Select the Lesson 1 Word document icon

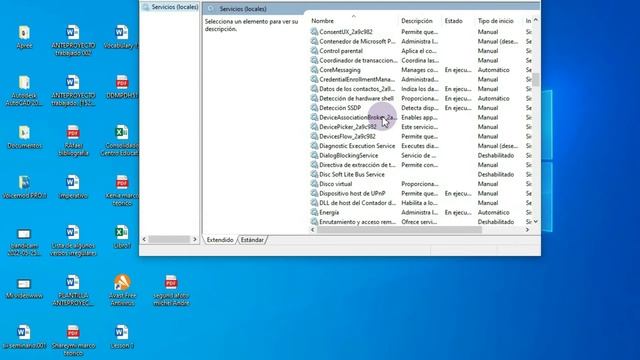(122, 333)
